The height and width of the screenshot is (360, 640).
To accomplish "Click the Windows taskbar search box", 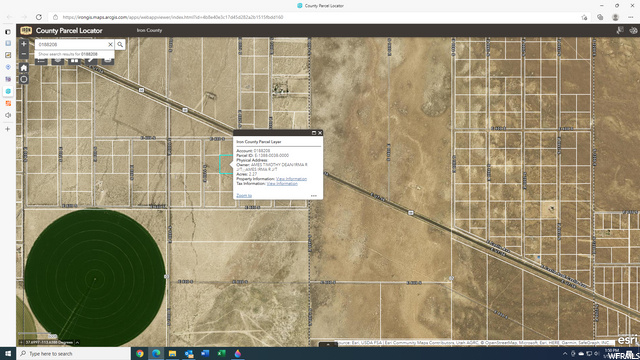I will click(73, 353).
